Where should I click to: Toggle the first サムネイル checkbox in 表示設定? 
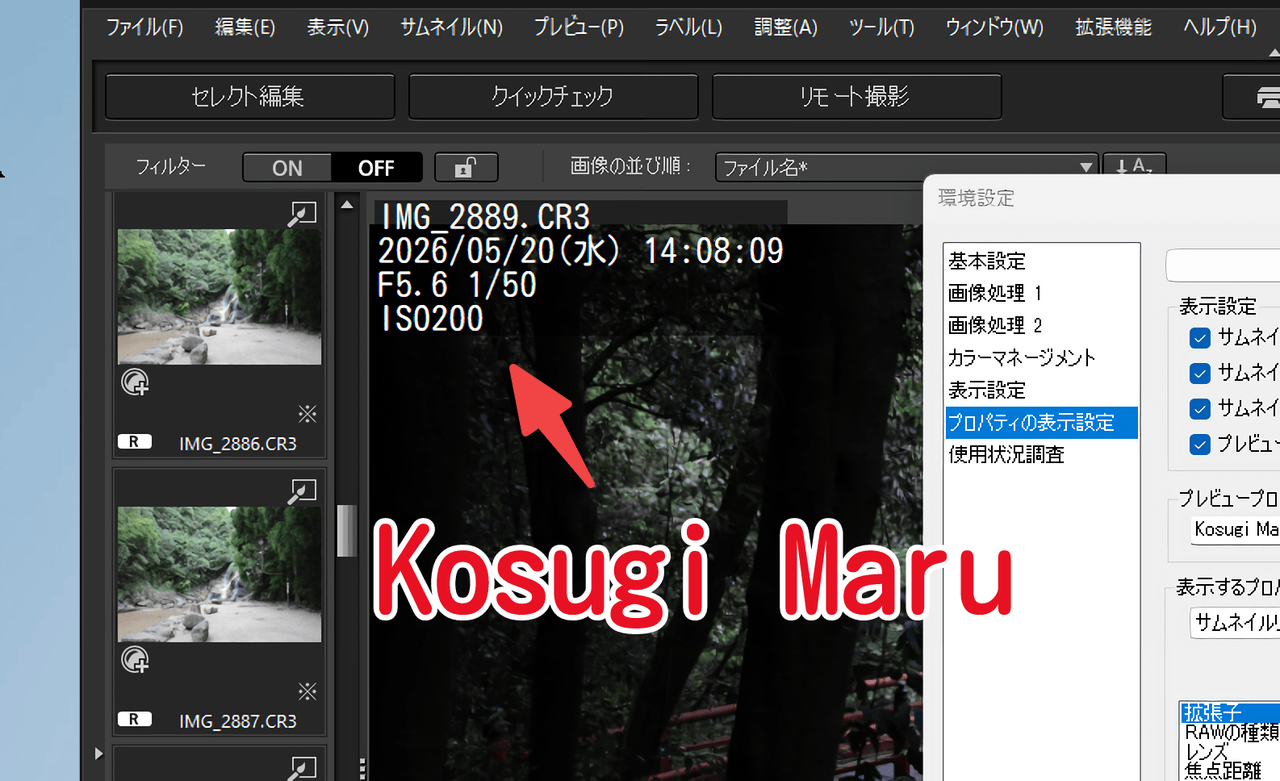coord(1200,337)
